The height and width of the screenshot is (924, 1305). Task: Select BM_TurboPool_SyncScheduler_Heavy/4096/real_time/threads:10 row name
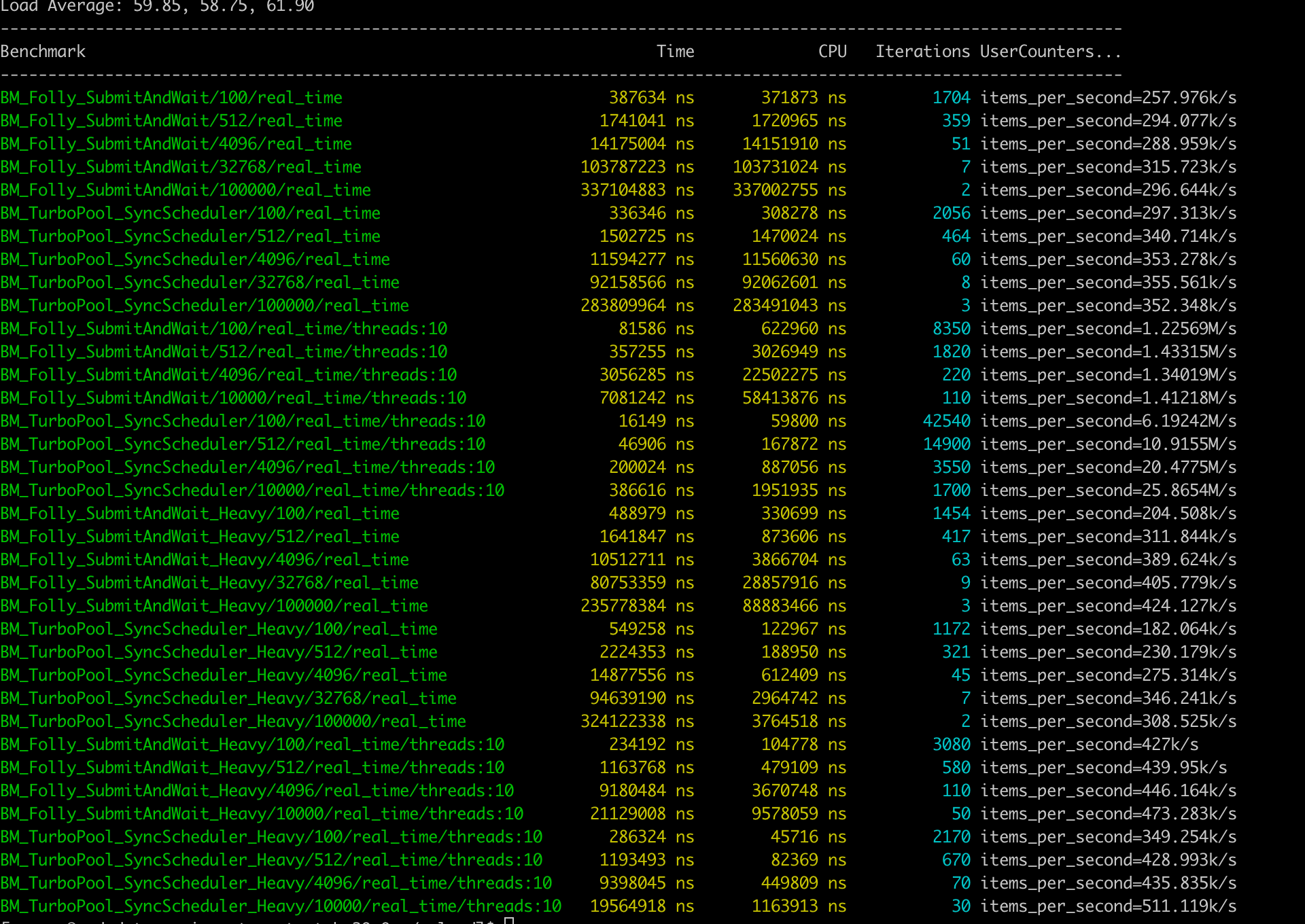276,883
